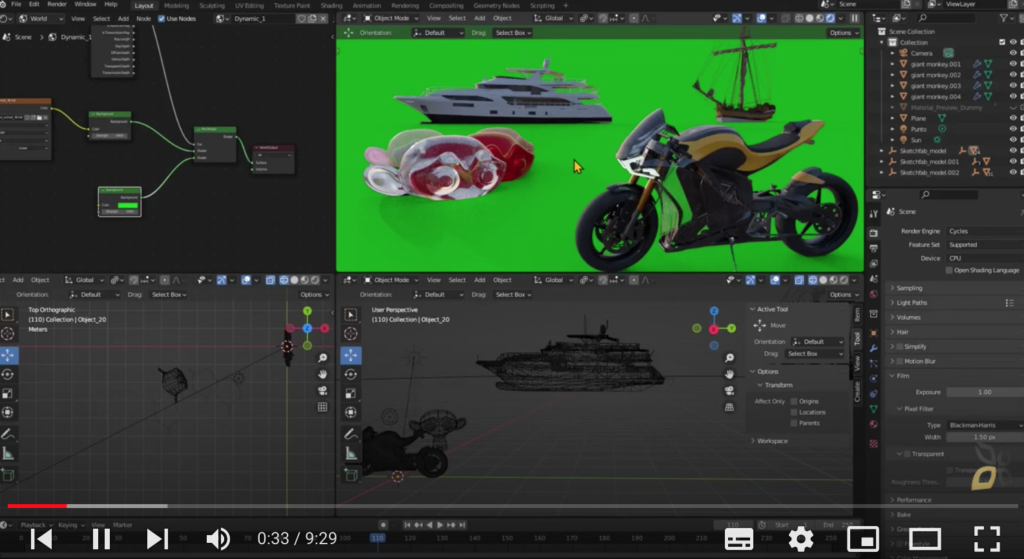Toggle Simplify panel checkbox
1024x559 pixels.
tap(901, 347)
